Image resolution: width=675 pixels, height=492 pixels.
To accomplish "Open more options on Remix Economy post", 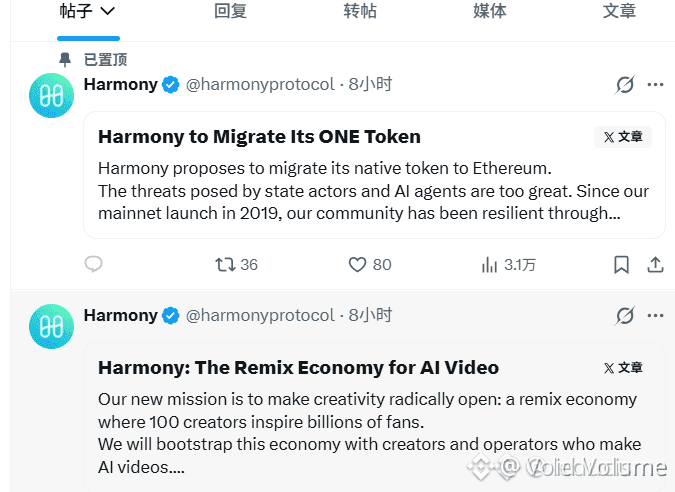I will click(x=655, y=316).
